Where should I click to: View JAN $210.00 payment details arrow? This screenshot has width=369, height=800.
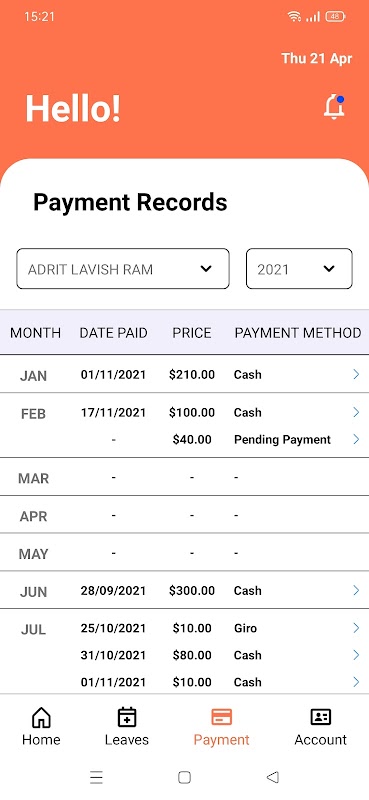[356, 374]
